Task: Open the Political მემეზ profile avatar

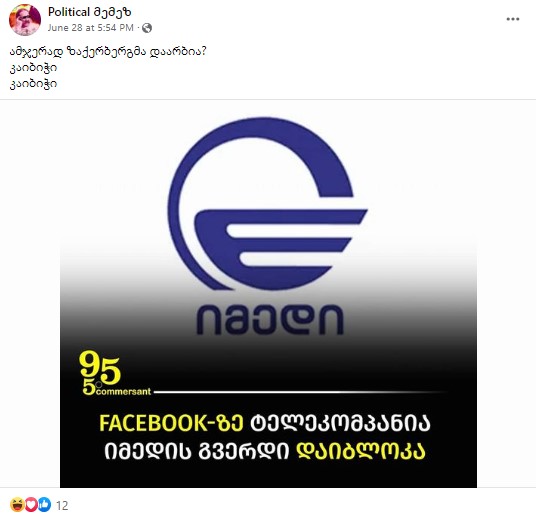Action: click(x=25, y=20)
